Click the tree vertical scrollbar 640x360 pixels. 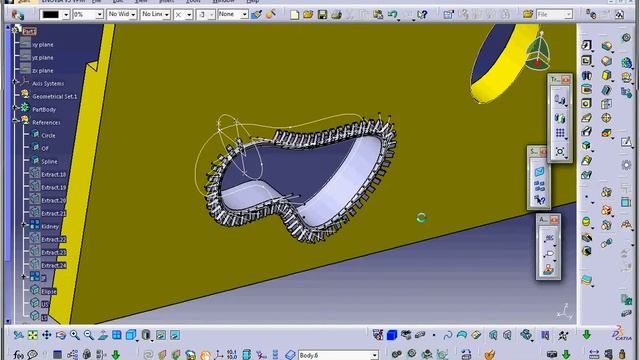coord(8,173)
